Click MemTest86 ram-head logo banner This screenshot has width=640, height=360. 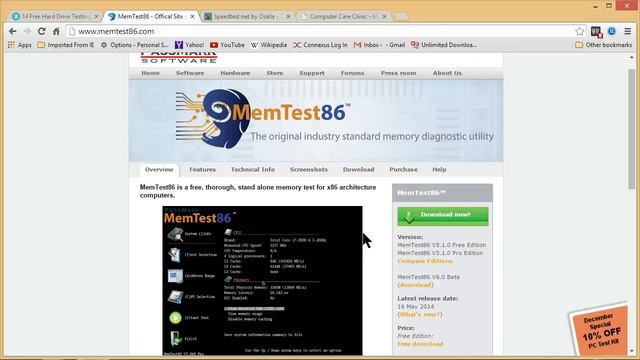click(316, 121)
